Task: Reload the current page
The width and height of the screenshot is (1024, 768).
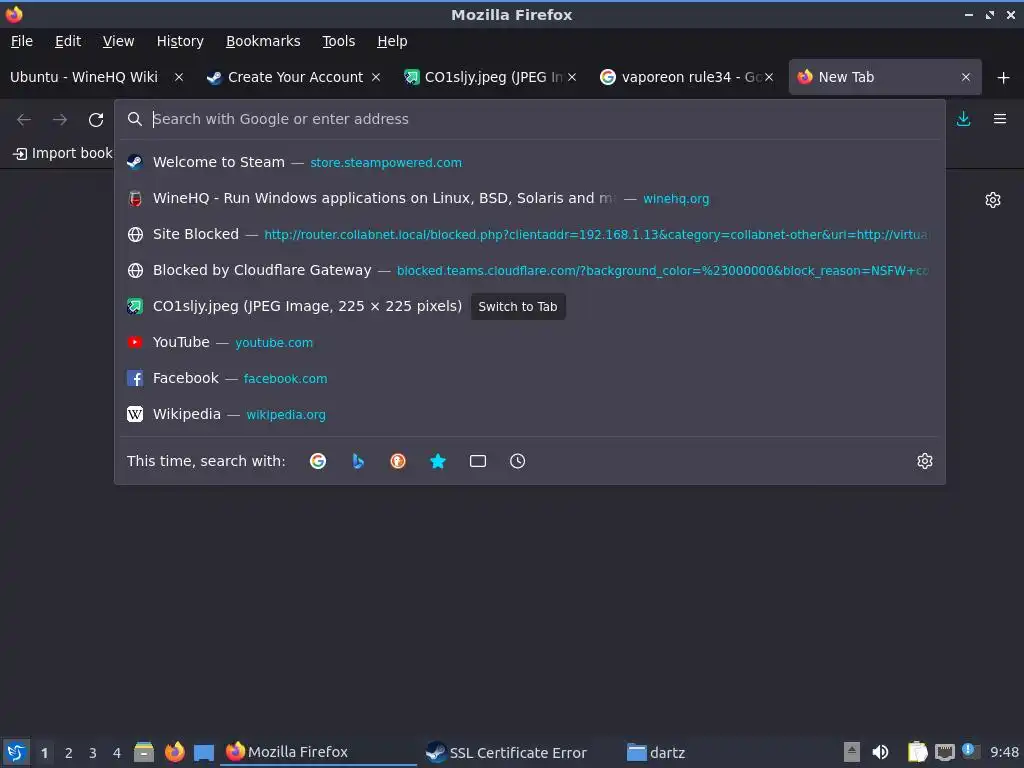Action: click(x=96, y=120)
